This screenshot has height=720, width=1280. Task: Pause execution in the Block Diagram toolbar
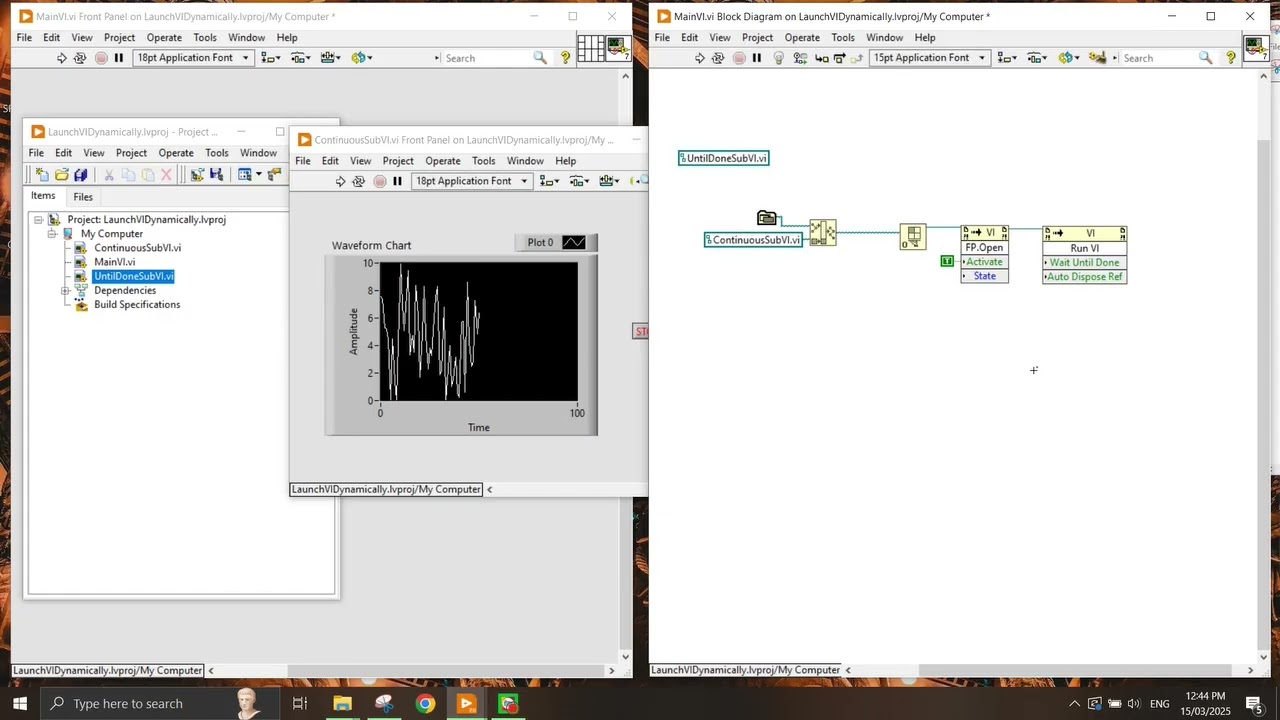point(757,58)
